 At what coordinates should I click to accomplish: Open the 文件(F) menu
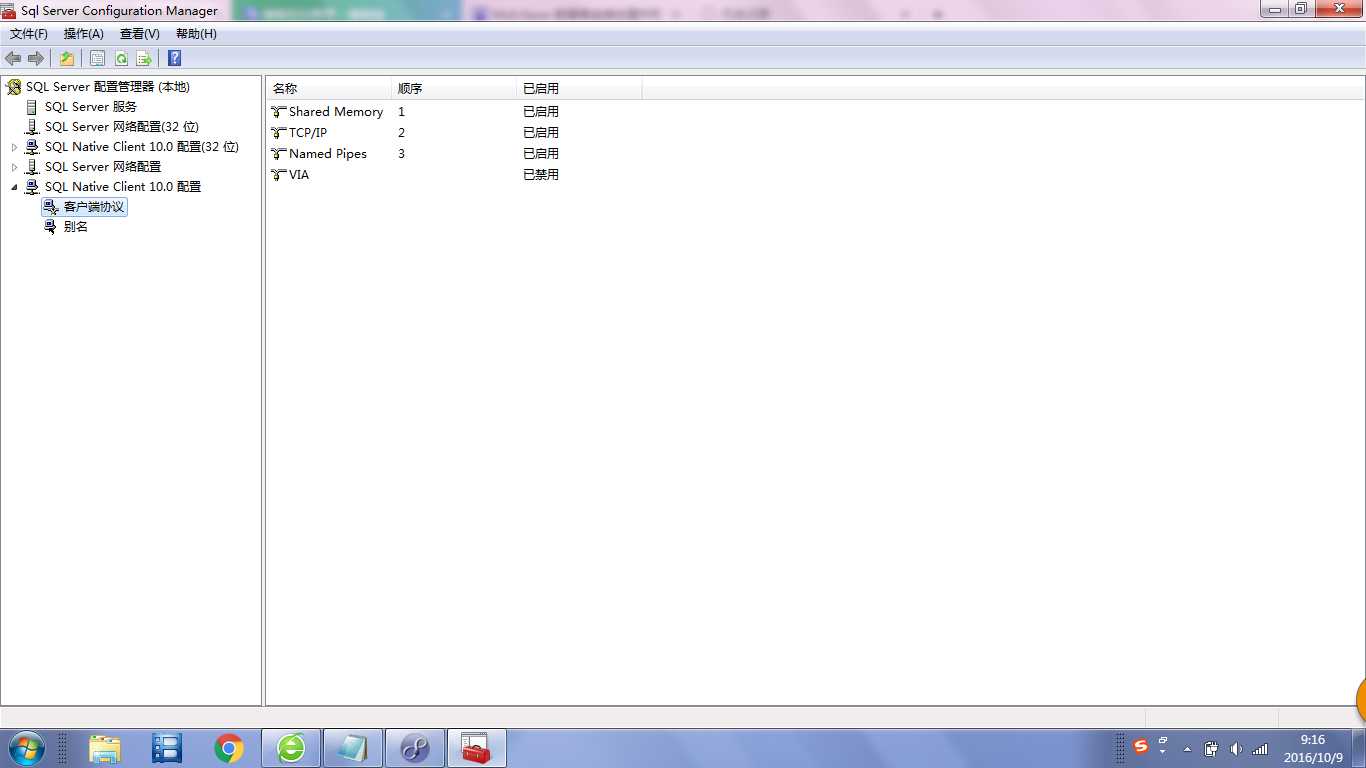29,34
